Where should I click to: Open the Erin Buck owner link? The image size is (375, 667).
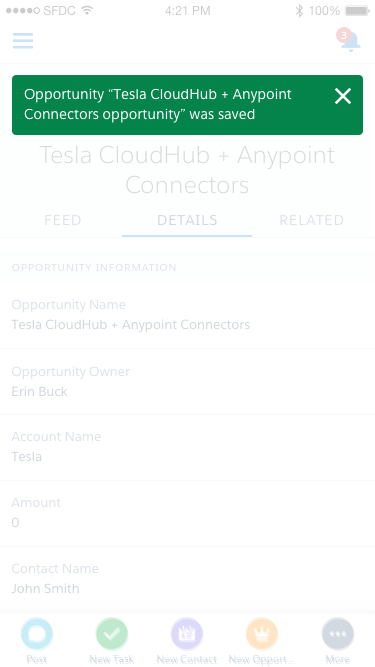click(x=39, y=391)
